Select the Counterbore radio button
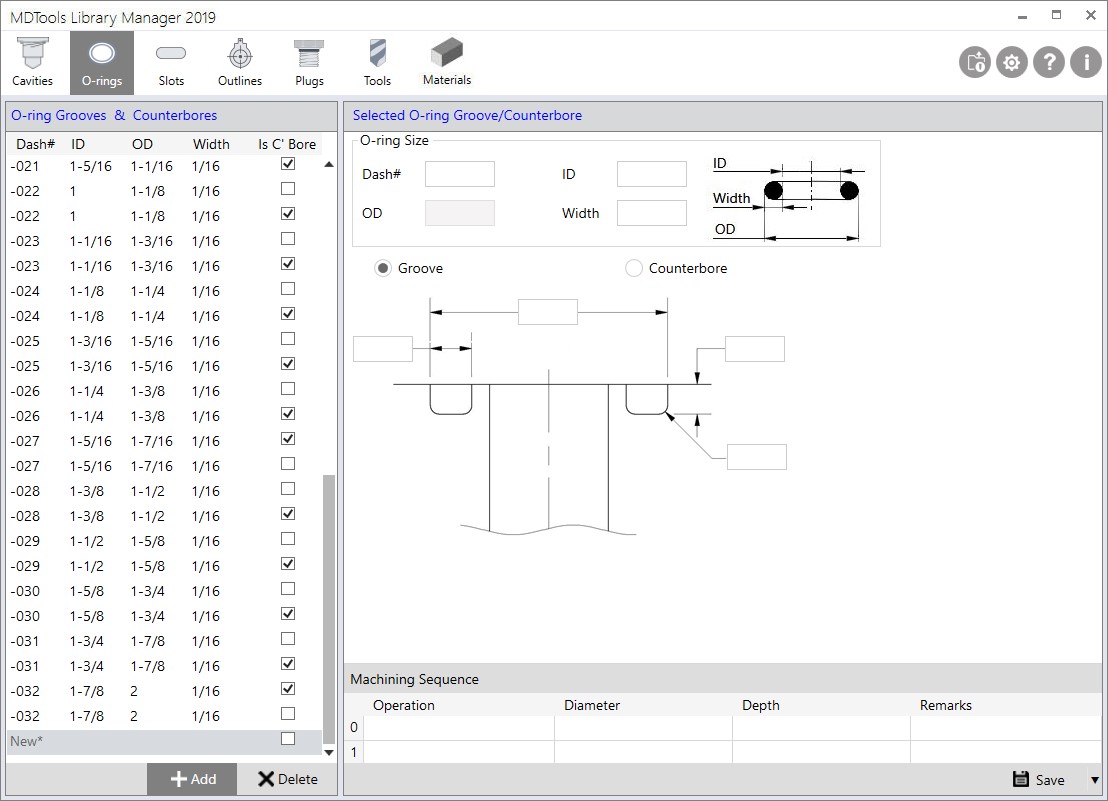The image size is (1108, 801). (x=634, y=268)
